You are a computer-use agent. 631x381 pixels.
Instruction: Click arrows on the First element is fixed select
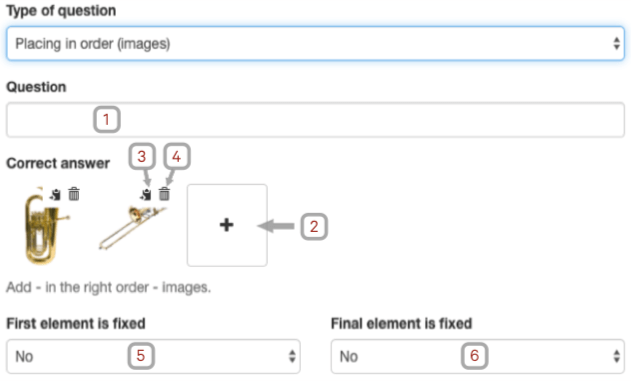pyautogui.click(x=292, y=356)
